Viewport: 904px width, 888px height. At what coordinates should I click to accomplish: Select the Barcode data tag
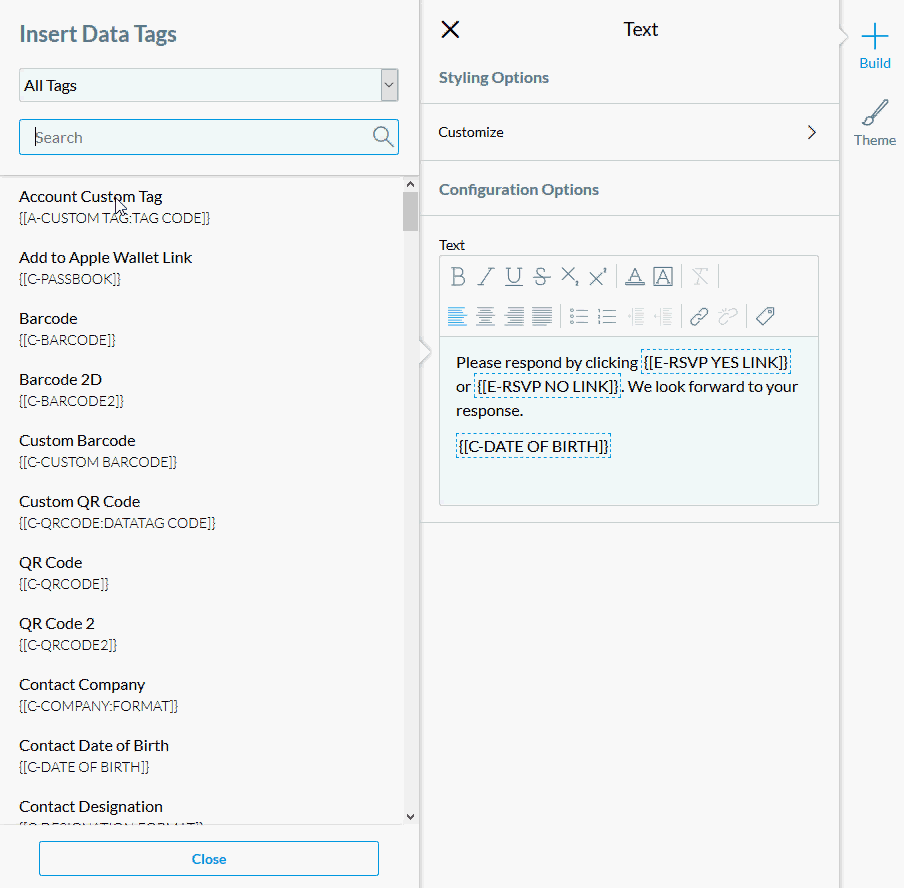coord(48,318)
